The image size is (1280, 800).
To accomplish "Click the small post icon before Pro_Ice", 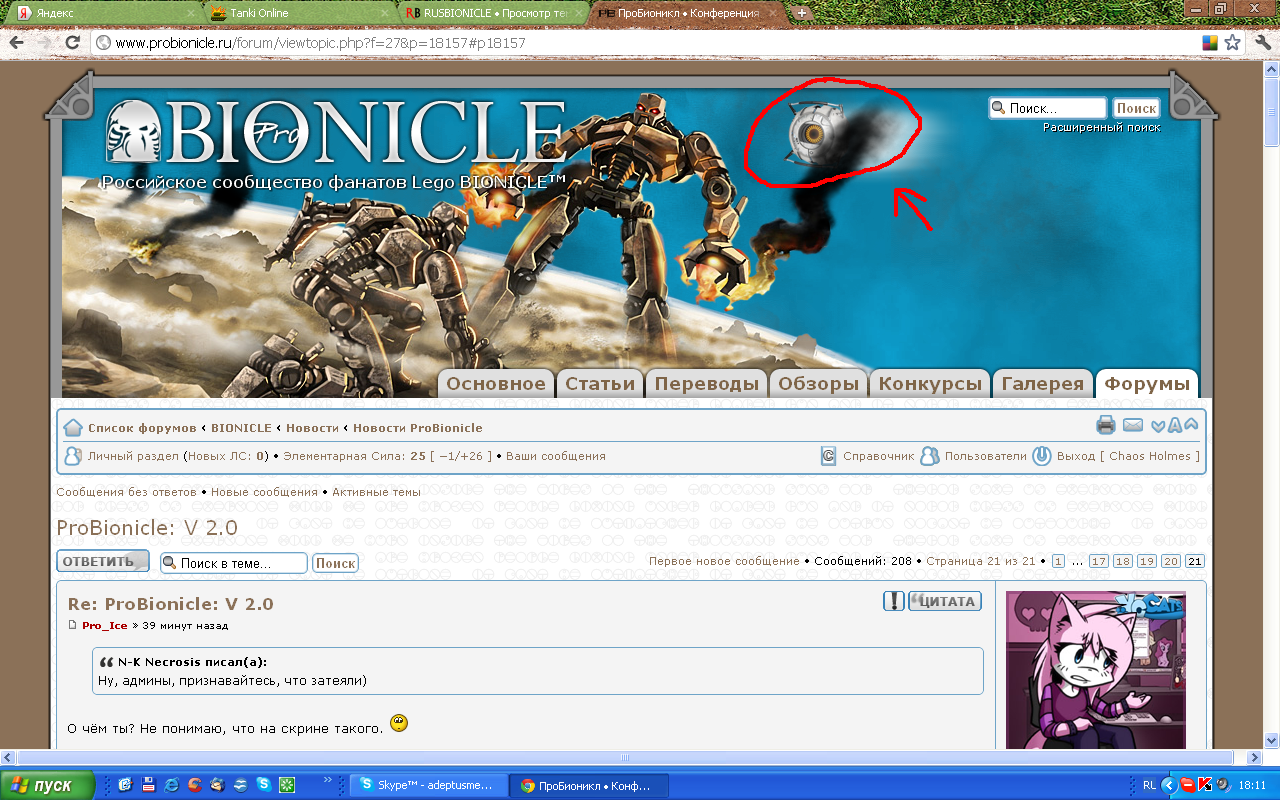I will click(72, 626).
